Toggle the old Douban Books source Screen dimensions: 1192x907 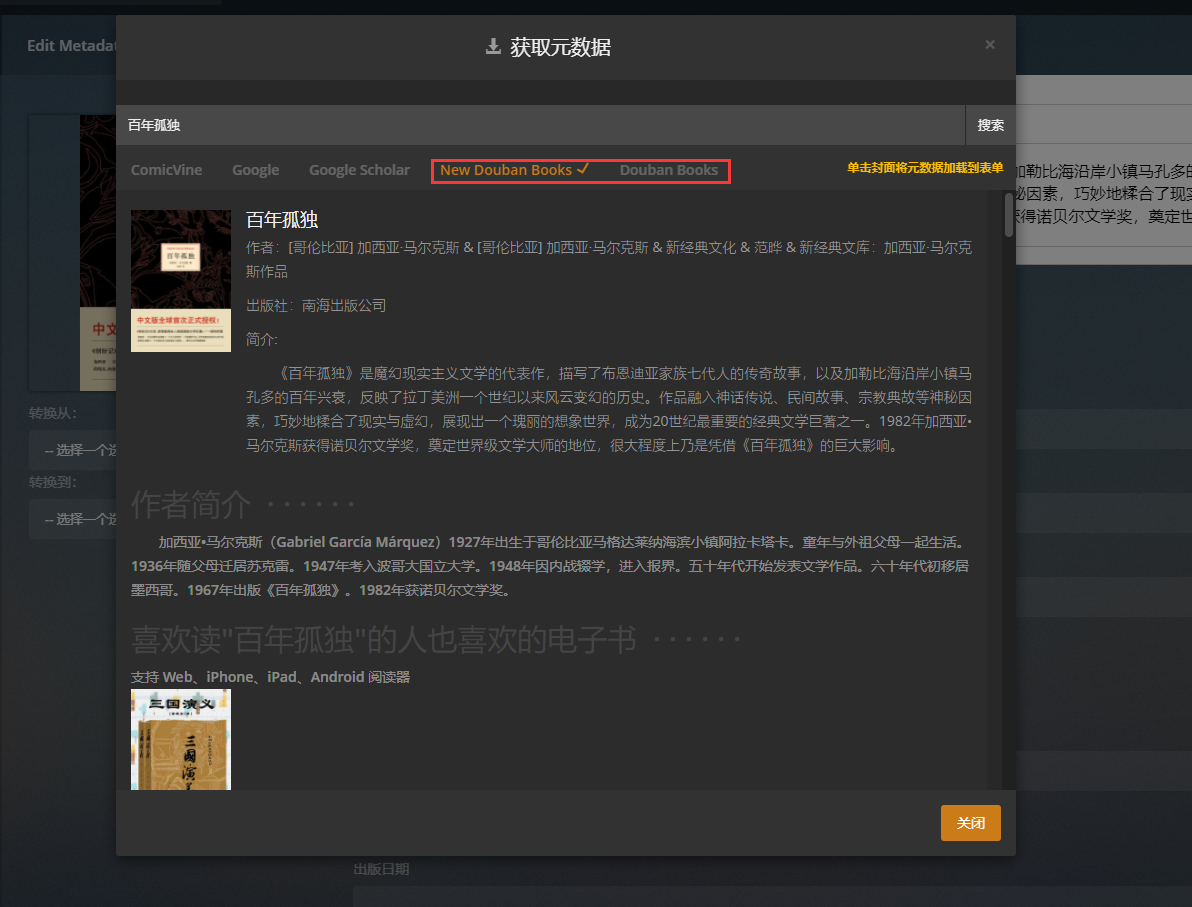[x=668, y=170]
